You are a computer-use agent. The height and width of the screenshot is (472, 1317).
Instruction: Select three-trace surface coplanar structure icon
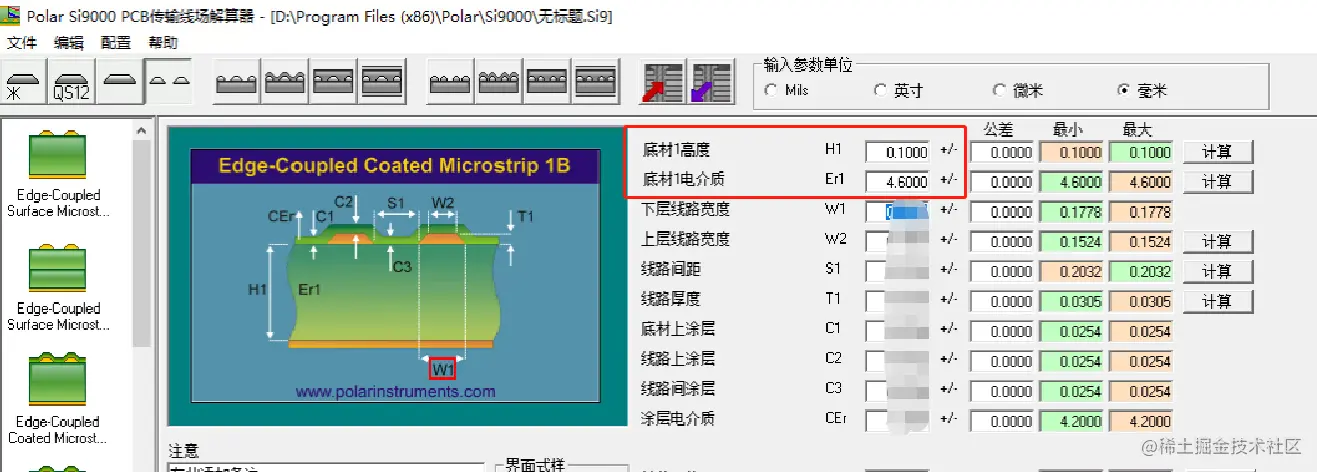pos(237,81)
